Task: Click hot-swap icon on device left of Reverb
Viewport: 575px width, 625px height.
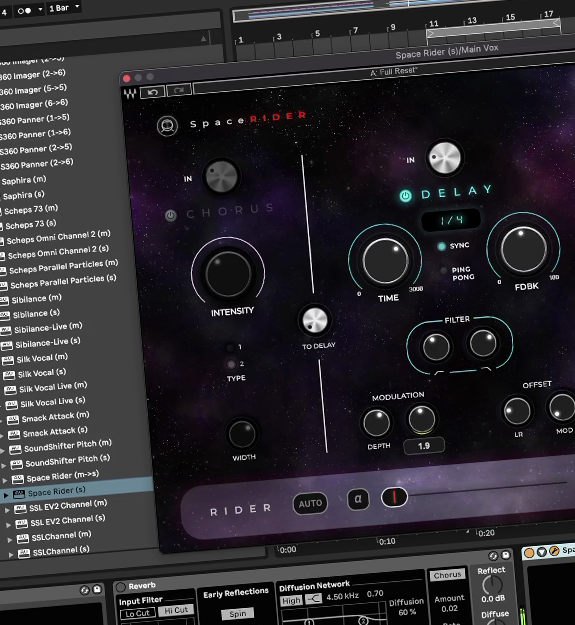Action: click(x=84, y=590)
